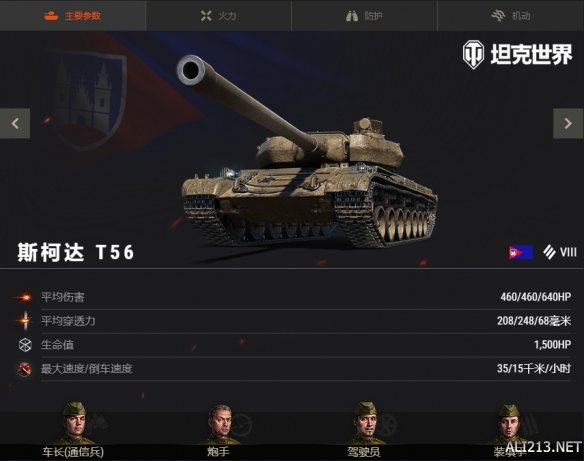This screenshot has width=584, height=461.
Task: Click the 460/460/640HP damage value
Action: (536, 297)
